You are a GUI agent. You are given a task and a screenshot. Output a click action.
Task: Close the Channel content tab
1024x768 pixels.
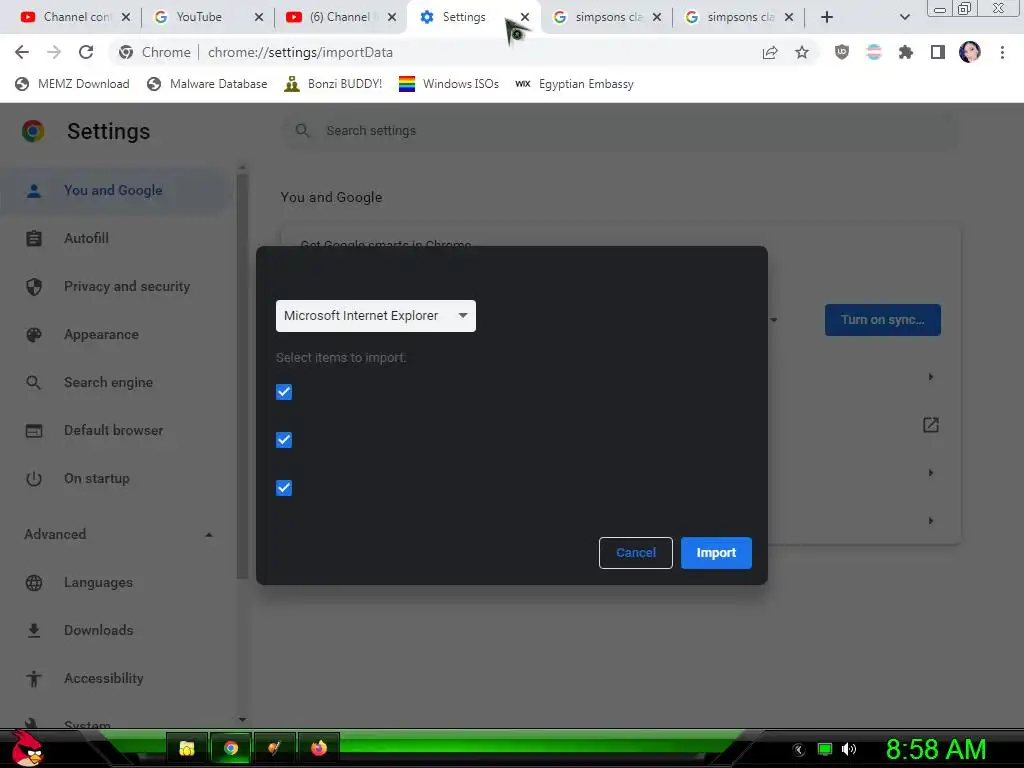coord(126,17)
